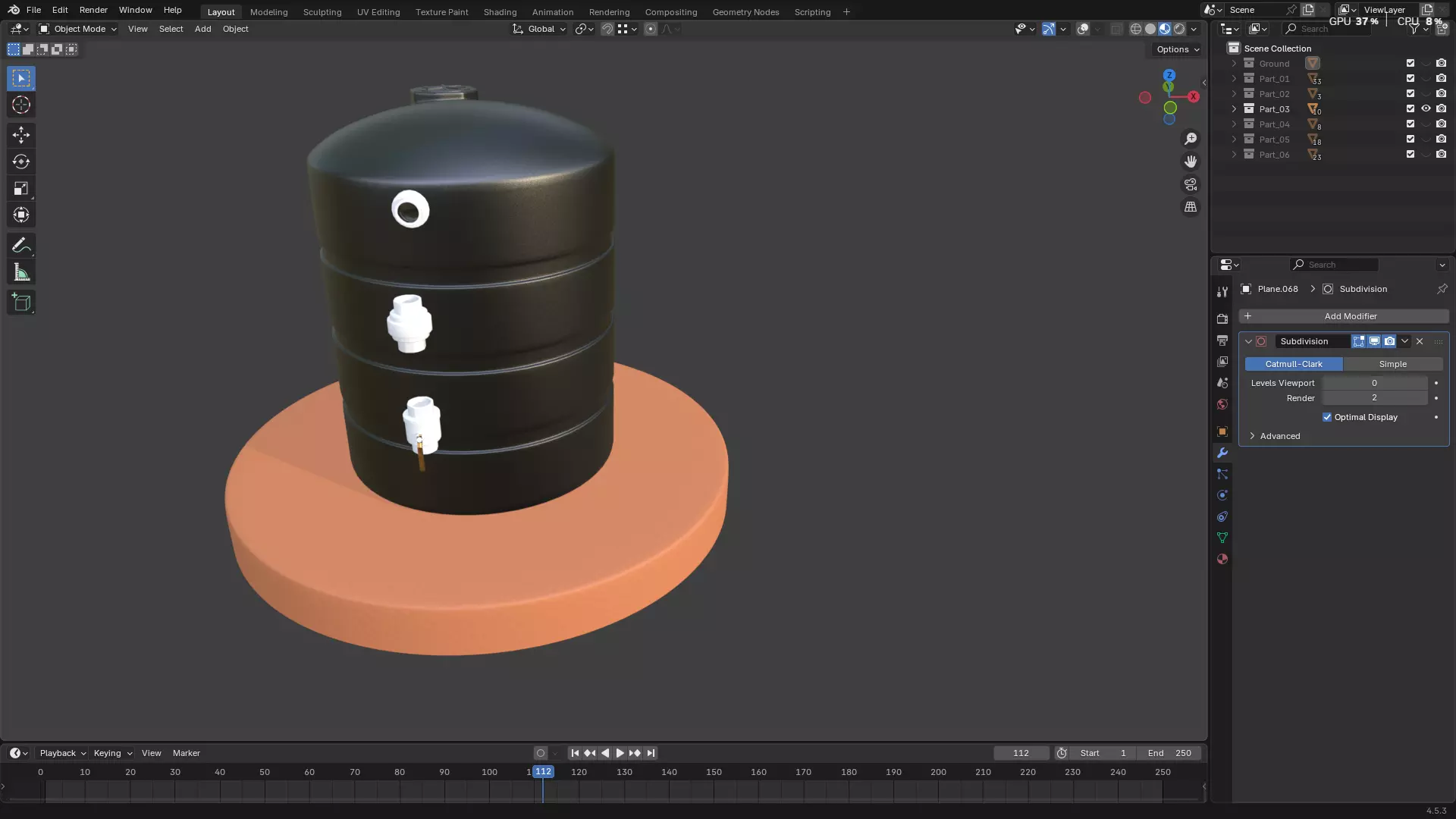Open the Material properties tab
Viewport: 1456px width, 819px height.
click(x=1222, y=559)
